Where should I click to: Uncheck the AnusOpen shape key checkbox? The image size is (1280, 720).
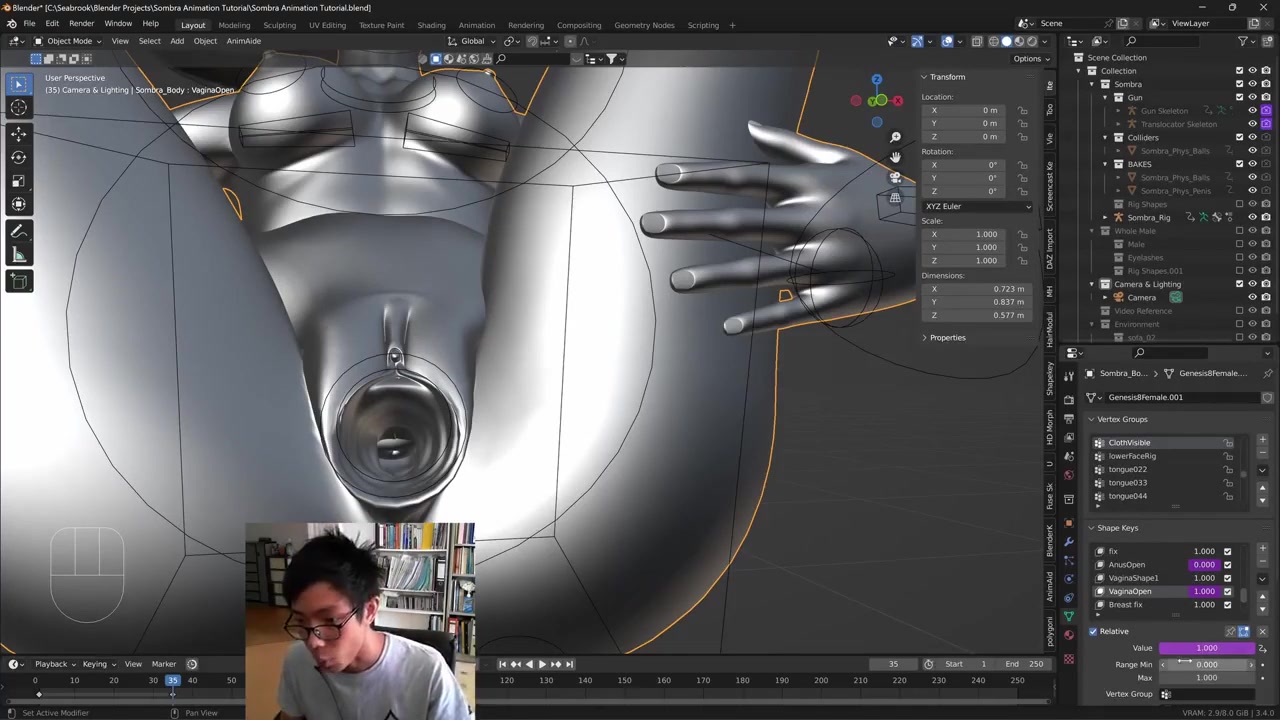click(x=1227, y=565)
